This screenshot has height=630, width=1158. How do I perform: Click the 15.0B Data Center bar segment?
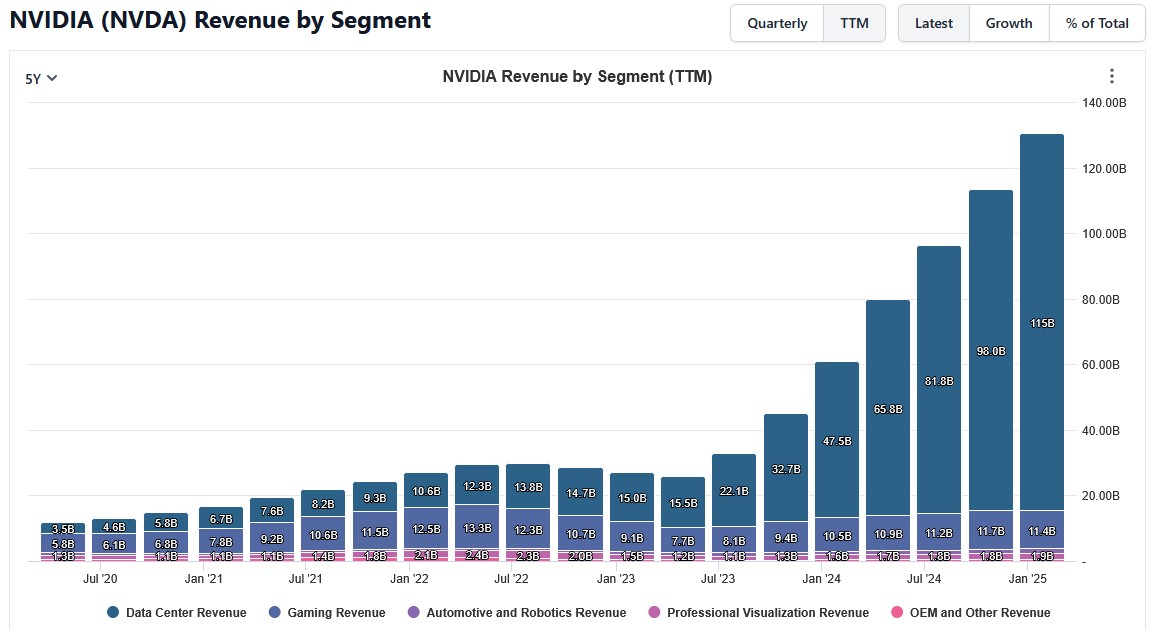pos(632,498)
